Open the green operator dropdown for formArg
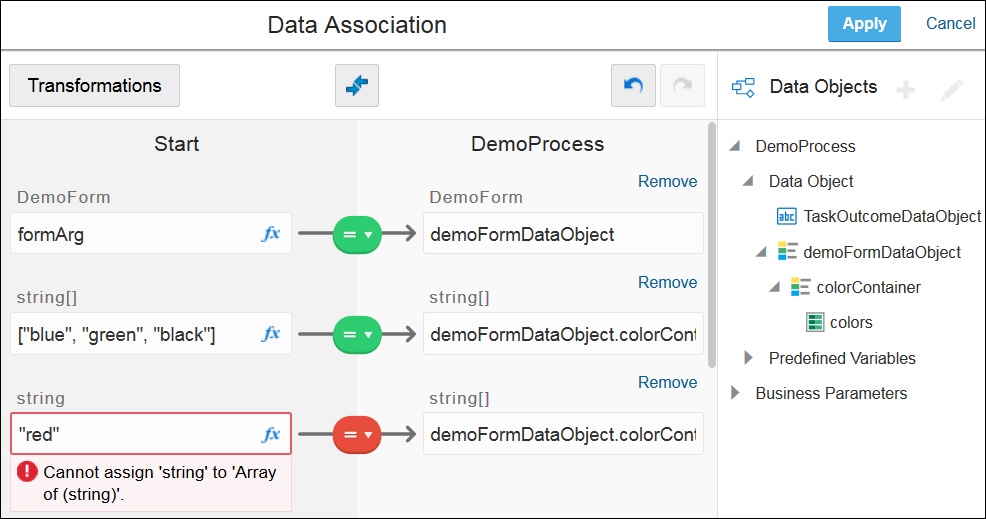 pyautogui.click(x=357, y=234)
